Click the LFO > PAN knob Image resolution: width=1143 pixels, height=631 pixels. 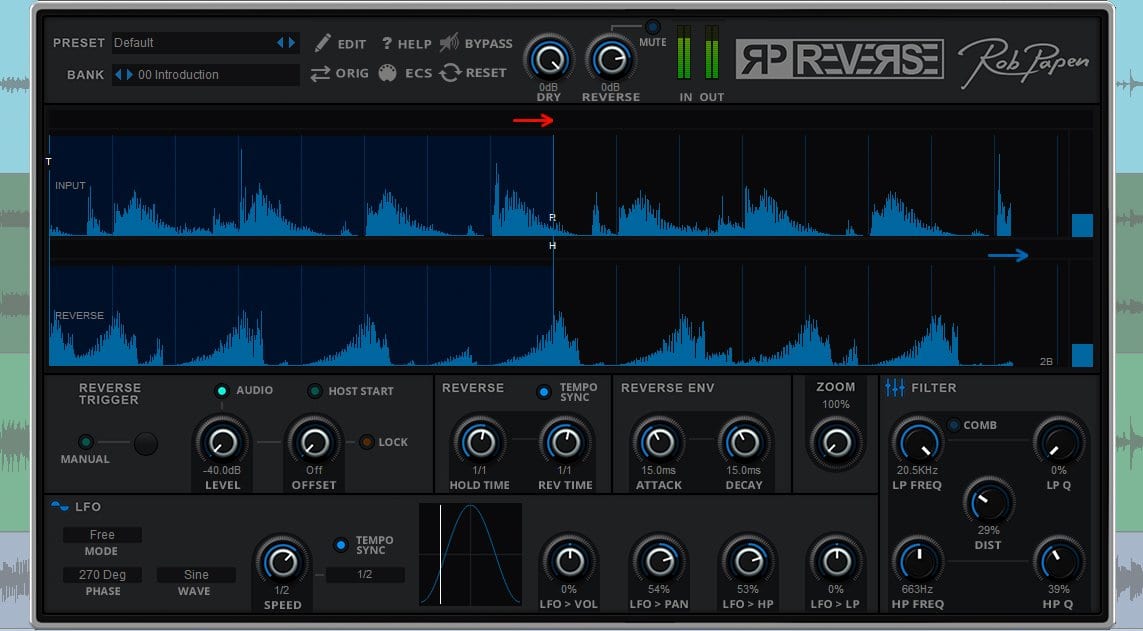pos(658,561)
